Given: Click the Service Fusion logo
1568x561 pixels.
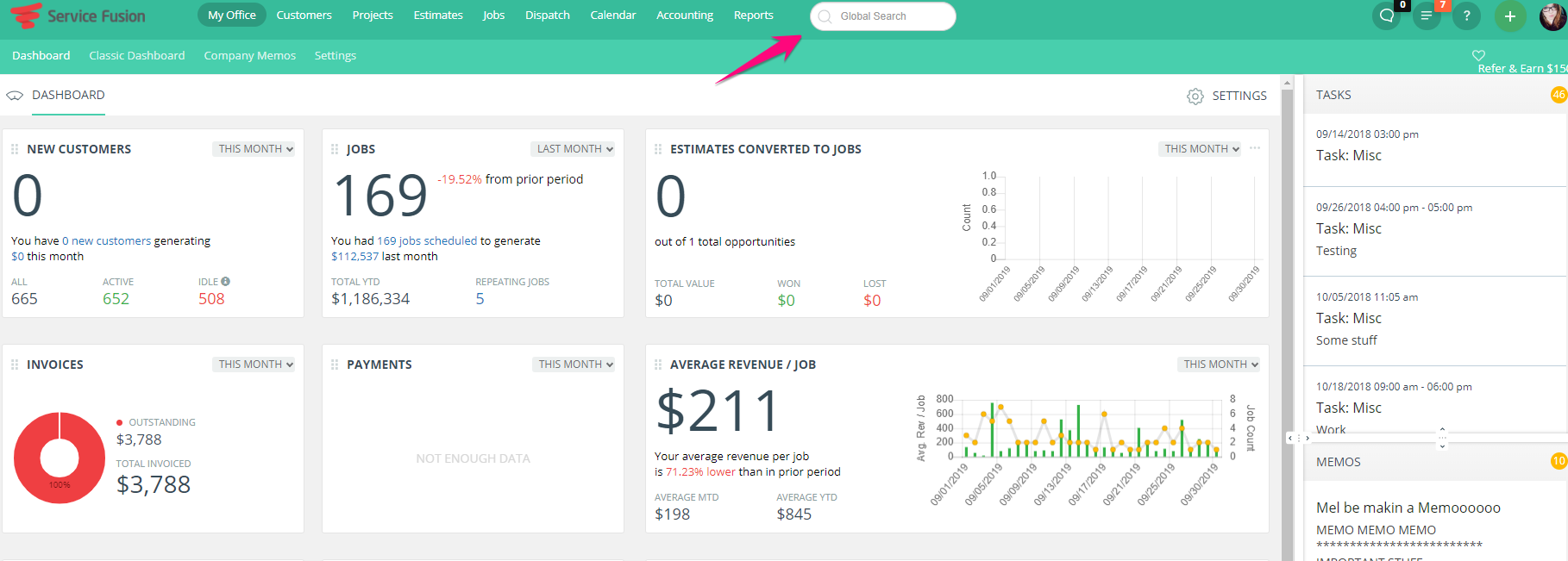Looking at the screenshot, I should pos(78,16).
